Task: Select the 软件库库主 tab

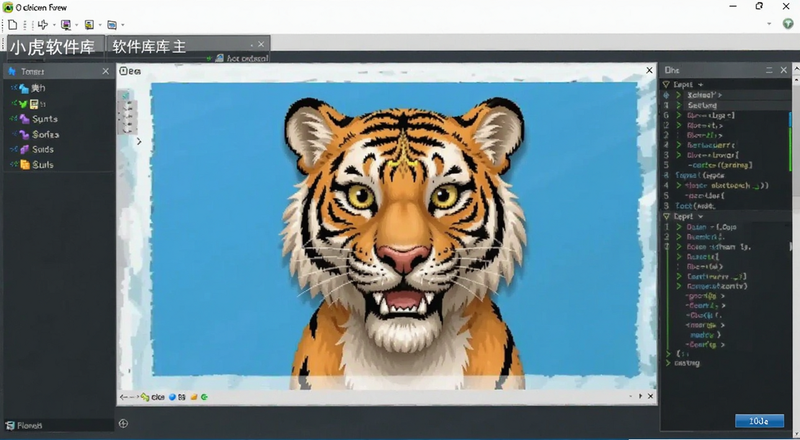Action: (x=149, y=47)
